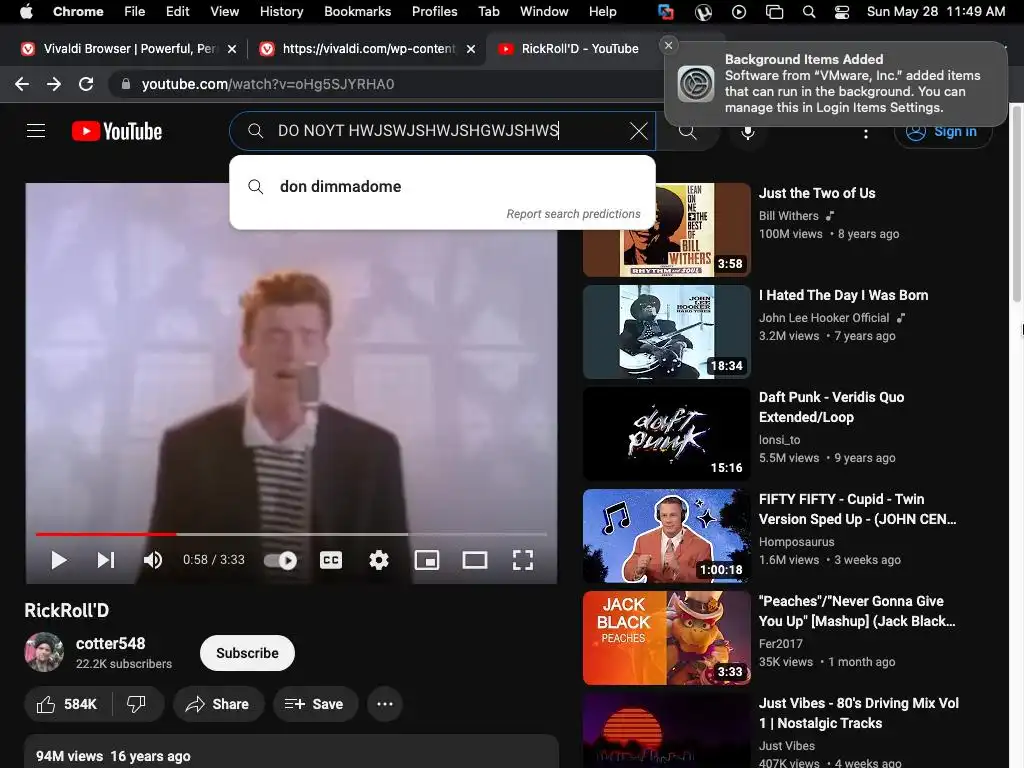Subscribe to cotter548 channel

[x=248, y=653]
